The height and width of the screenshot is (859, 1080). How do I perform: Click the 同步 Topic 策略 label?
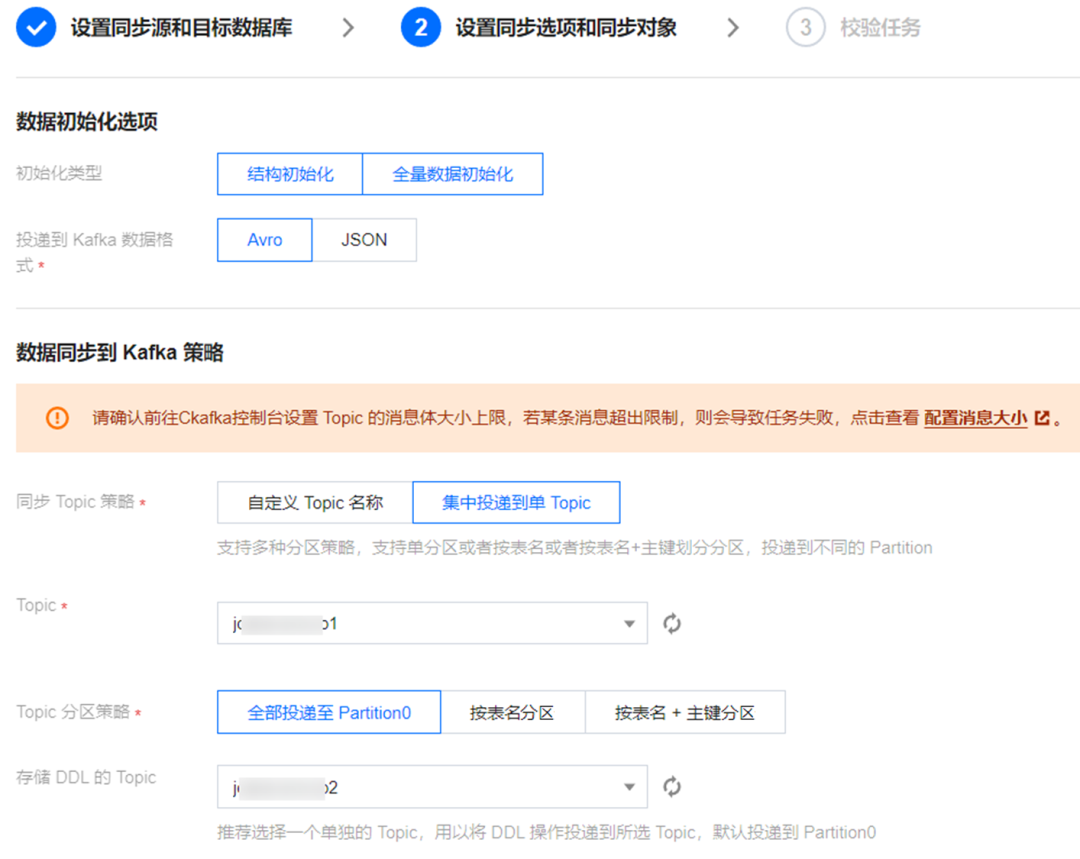point(75,501)
